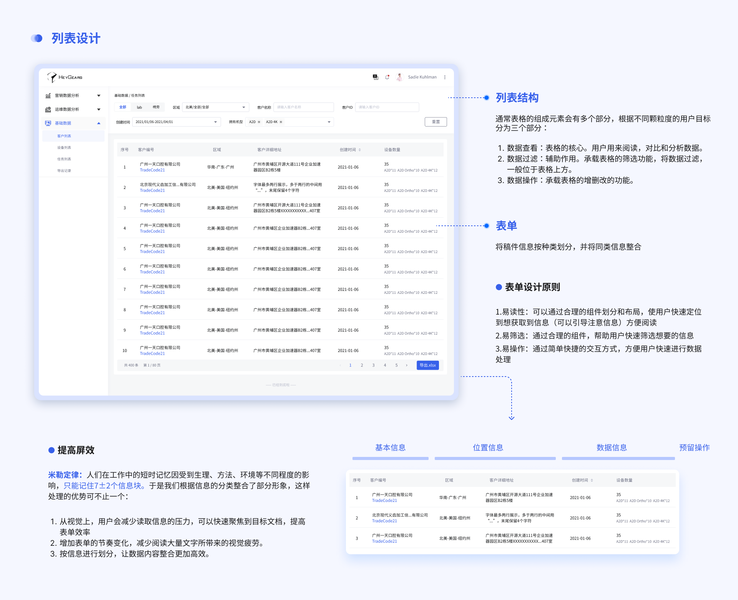Switch to the lab filter tab
The height and width of the screenshot is (600, 738).
[x=139, y=107]
